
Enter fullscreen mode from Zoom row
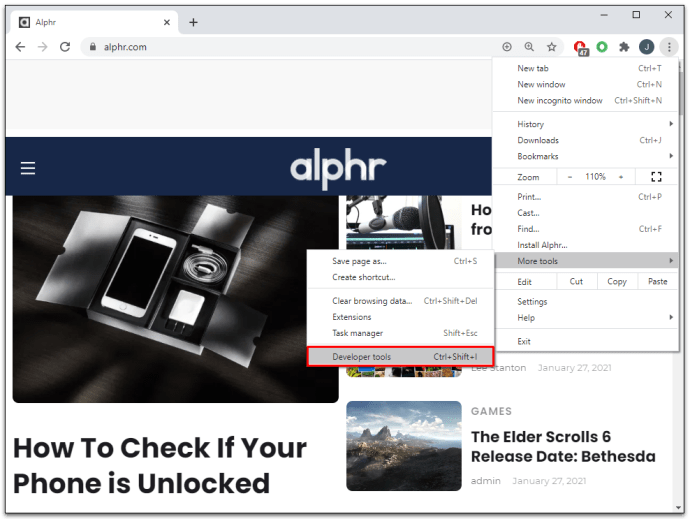656,177
